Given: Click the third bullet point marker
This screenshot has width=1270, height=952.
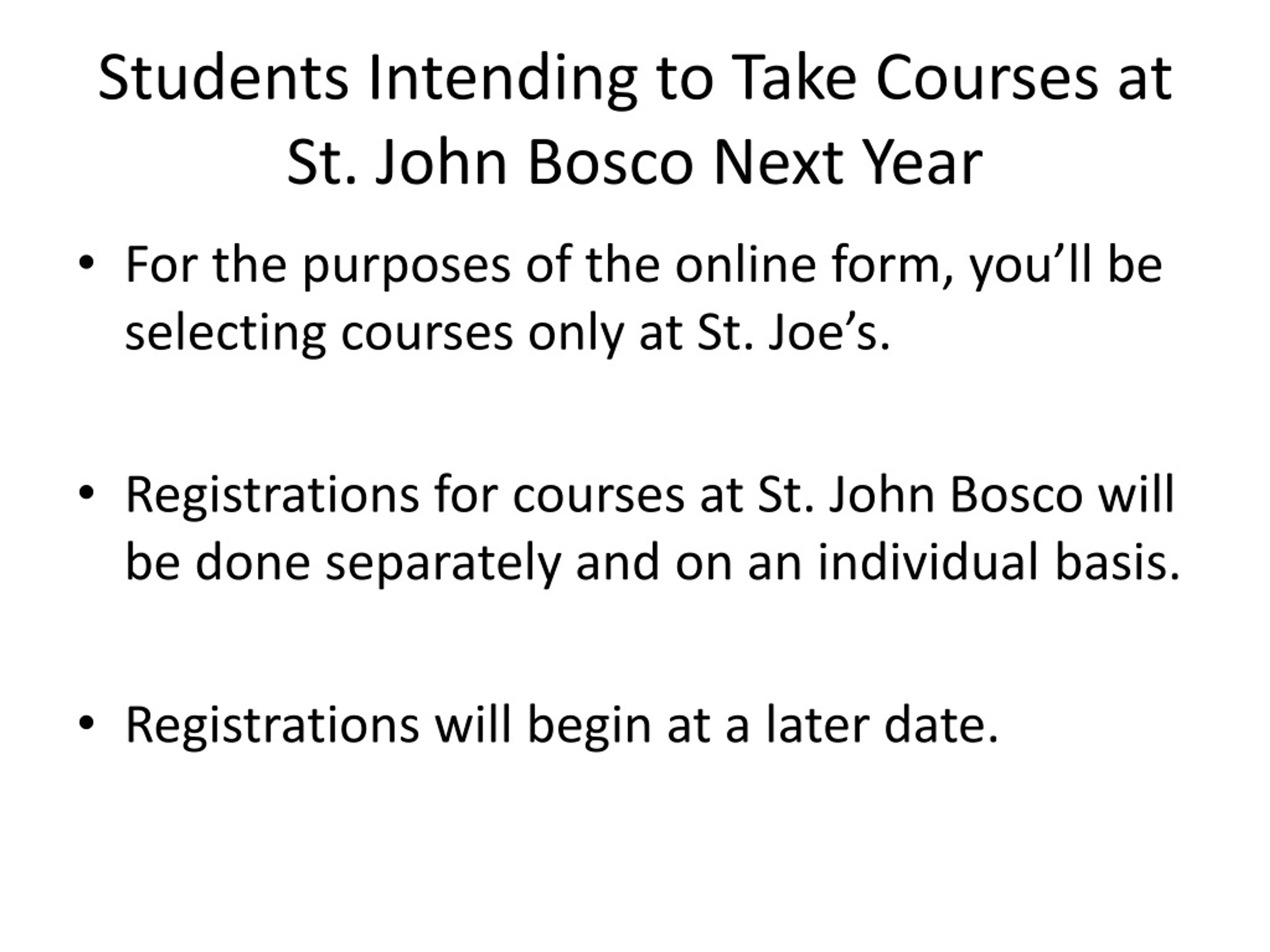Looking at the screenshot, I should [85, 723].
